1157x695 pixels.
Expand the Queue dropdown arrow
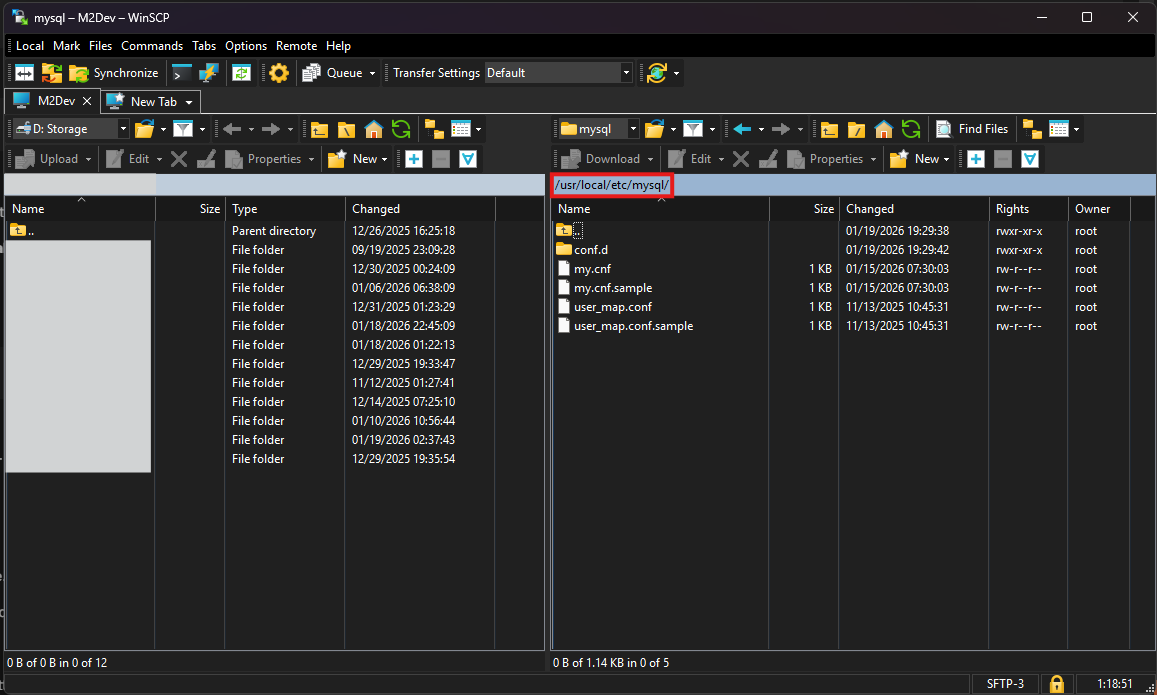[x=373, y=73]
